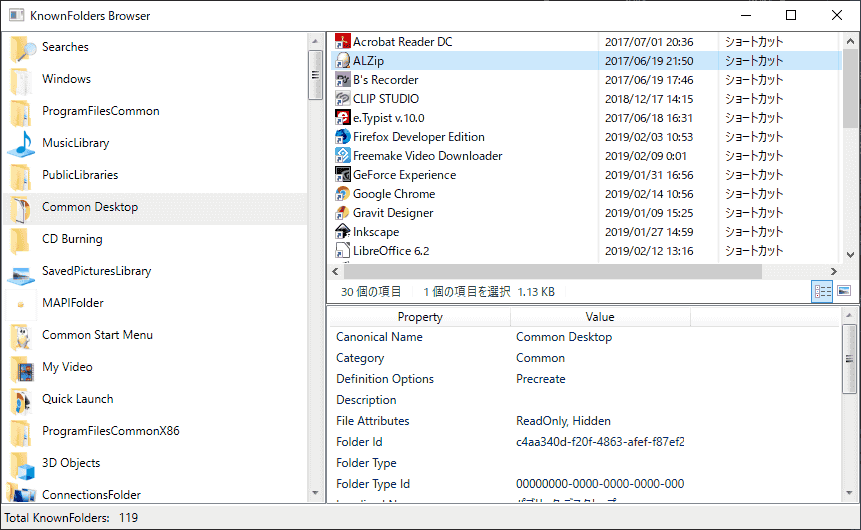Click the 30 個の項目 item count
This screenshot has width=861, height=530.
coord(371,292)
